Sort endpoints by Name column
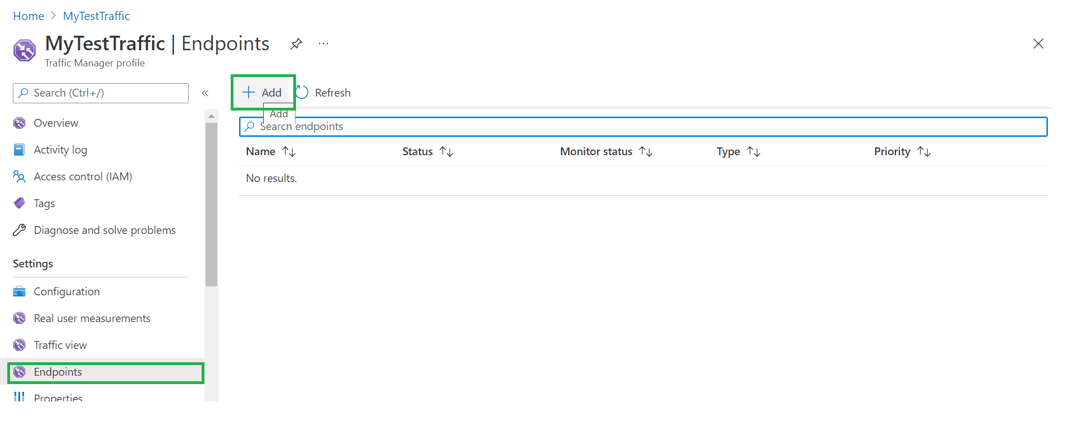 [x=270, y=152]
